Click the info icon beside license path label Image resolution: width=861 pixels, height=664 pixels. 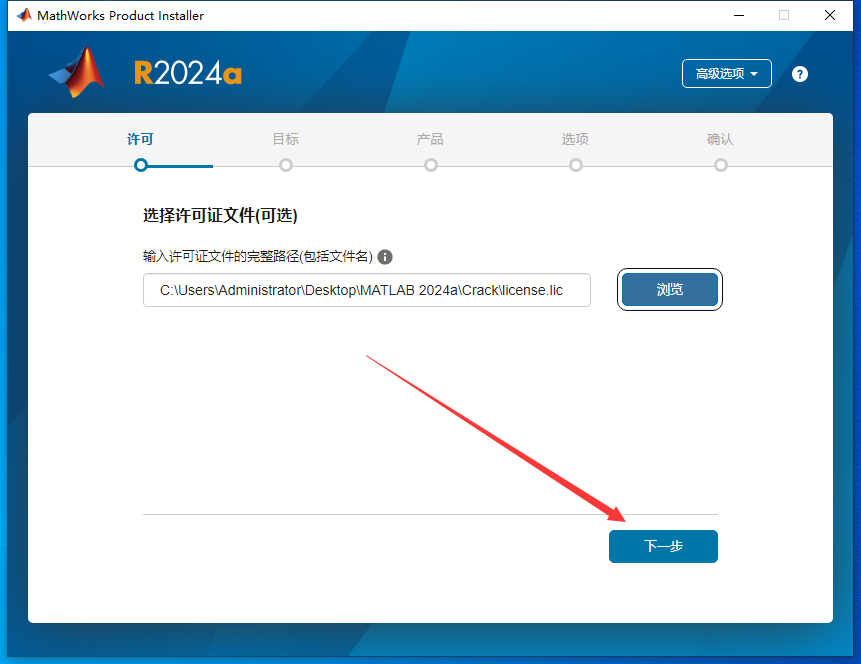pos(385,256)
